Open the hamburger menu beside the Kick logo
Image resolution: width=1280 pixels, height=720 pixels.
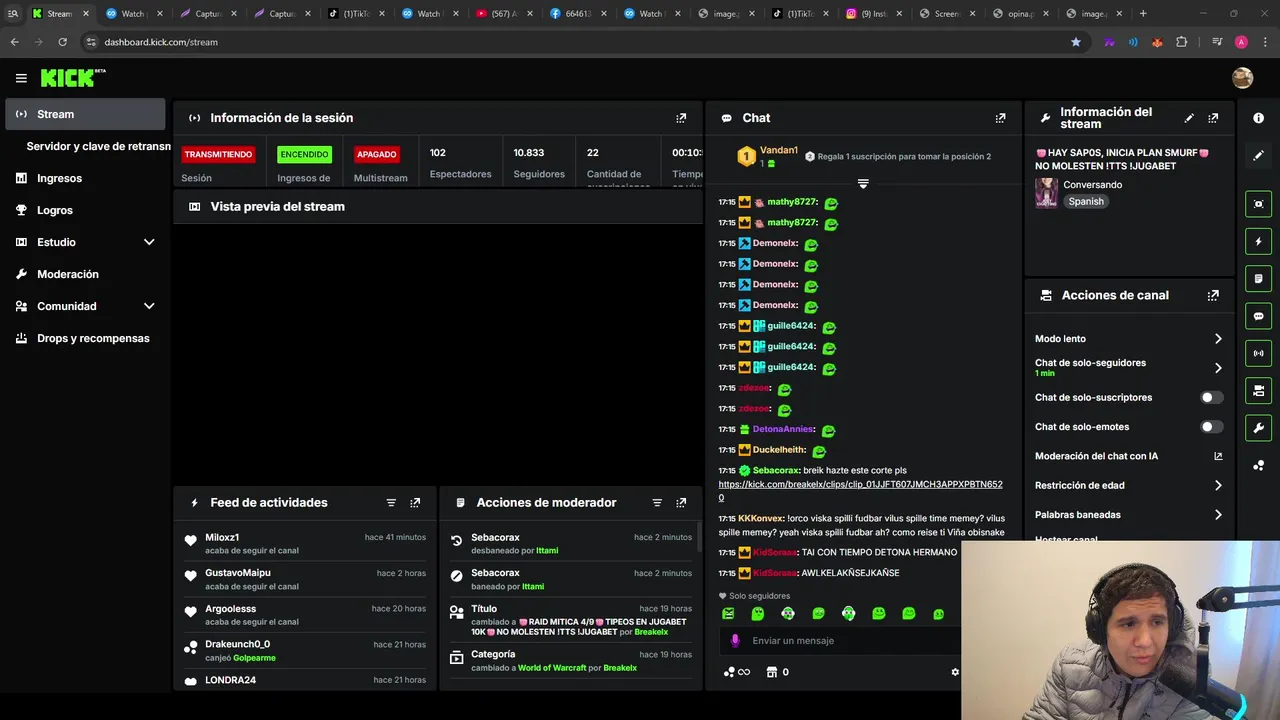[x=21, y=78]
